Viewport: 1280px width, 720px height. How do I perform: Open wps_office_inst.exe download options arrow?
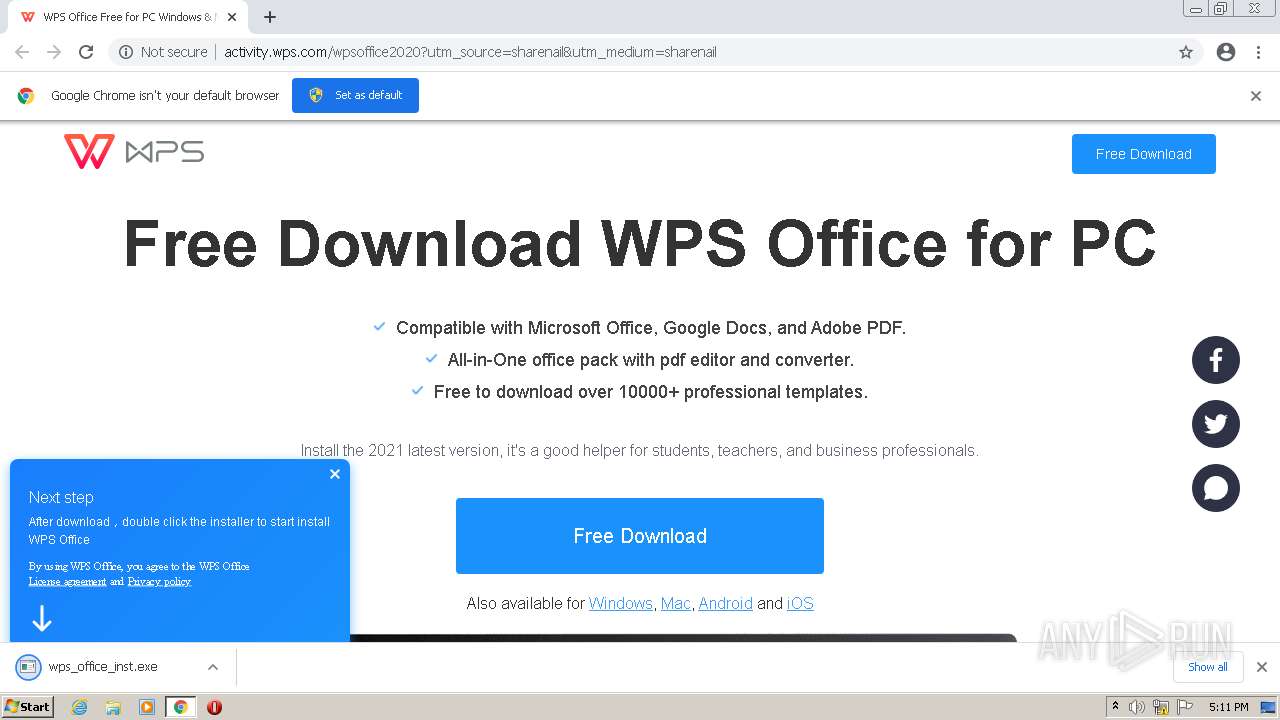[x=213, y=667]
